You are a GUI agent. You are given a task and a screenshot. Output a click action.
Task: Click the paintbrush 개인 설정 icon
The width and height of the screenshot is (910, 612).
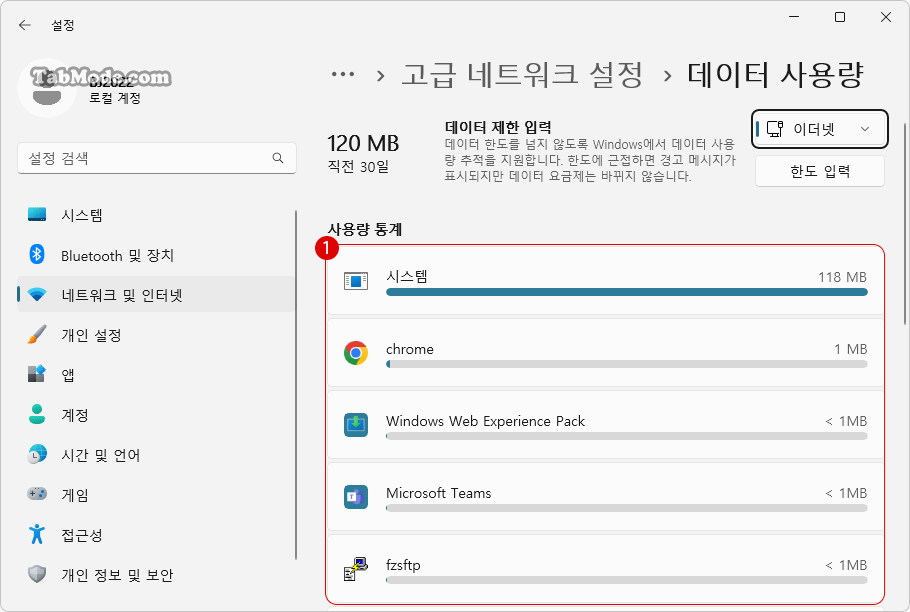click(37, 335)
